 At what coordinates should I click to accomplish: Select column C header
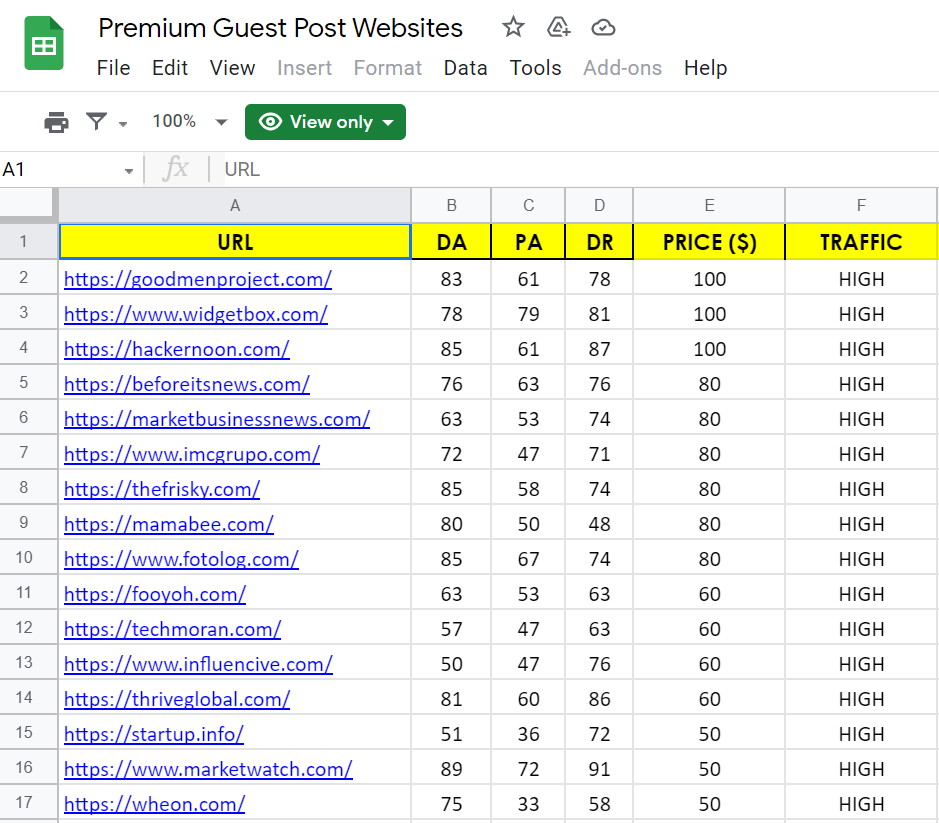[x=528, y=205]
